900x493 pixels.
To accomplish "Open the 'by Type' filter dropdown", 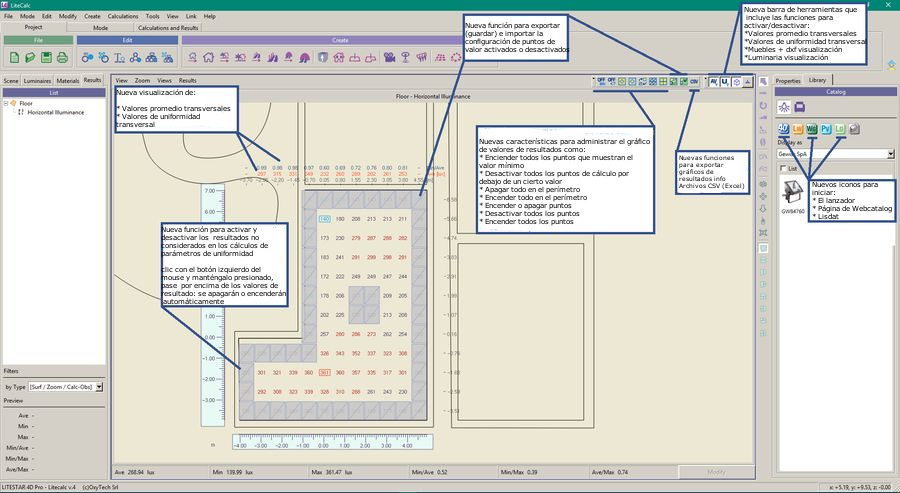I will click(x=99, y=386).
